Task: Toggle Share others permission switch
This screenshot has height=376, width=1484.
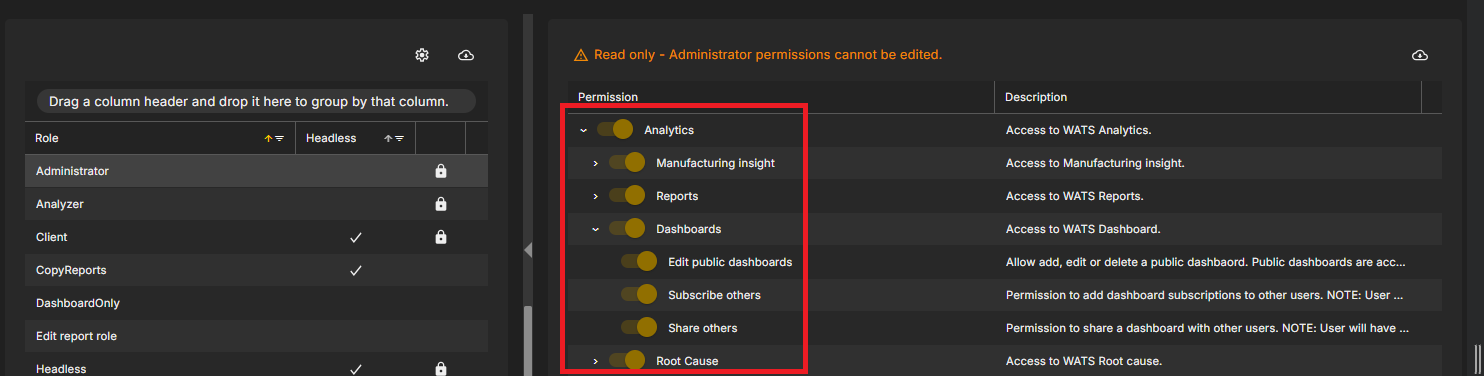Action: pyautogui.click(x=639, y=328)
